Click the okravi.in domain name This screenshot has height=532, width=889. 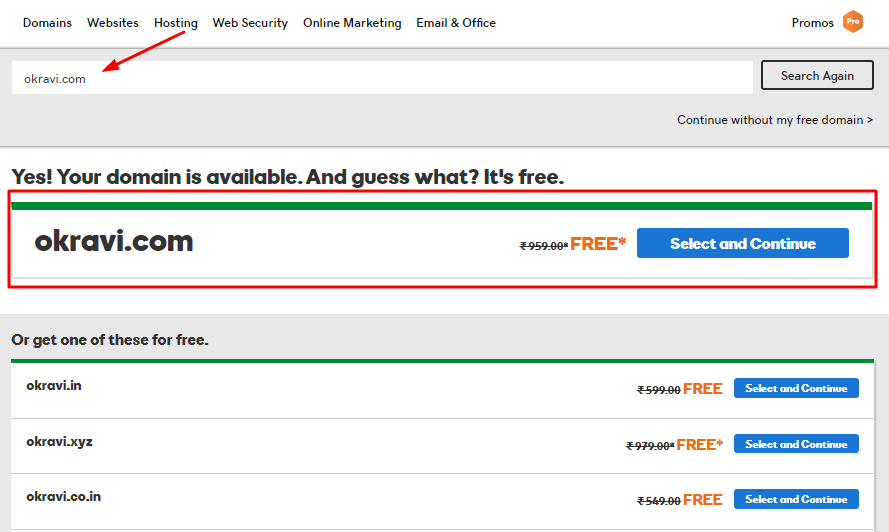(54, 386)
